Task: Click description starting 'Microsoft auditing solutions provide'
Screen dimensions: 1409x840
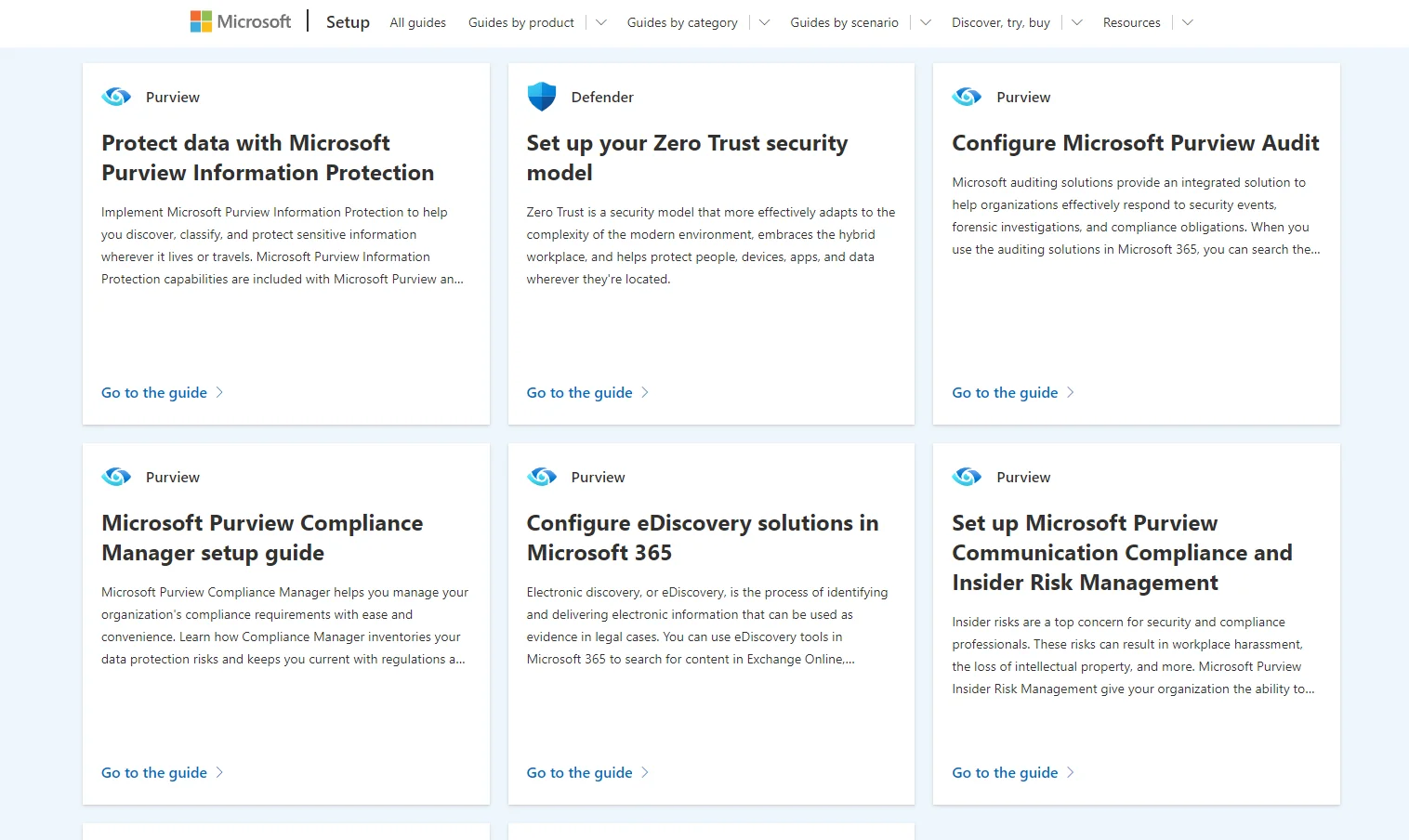Action: tap(1136, 216)
